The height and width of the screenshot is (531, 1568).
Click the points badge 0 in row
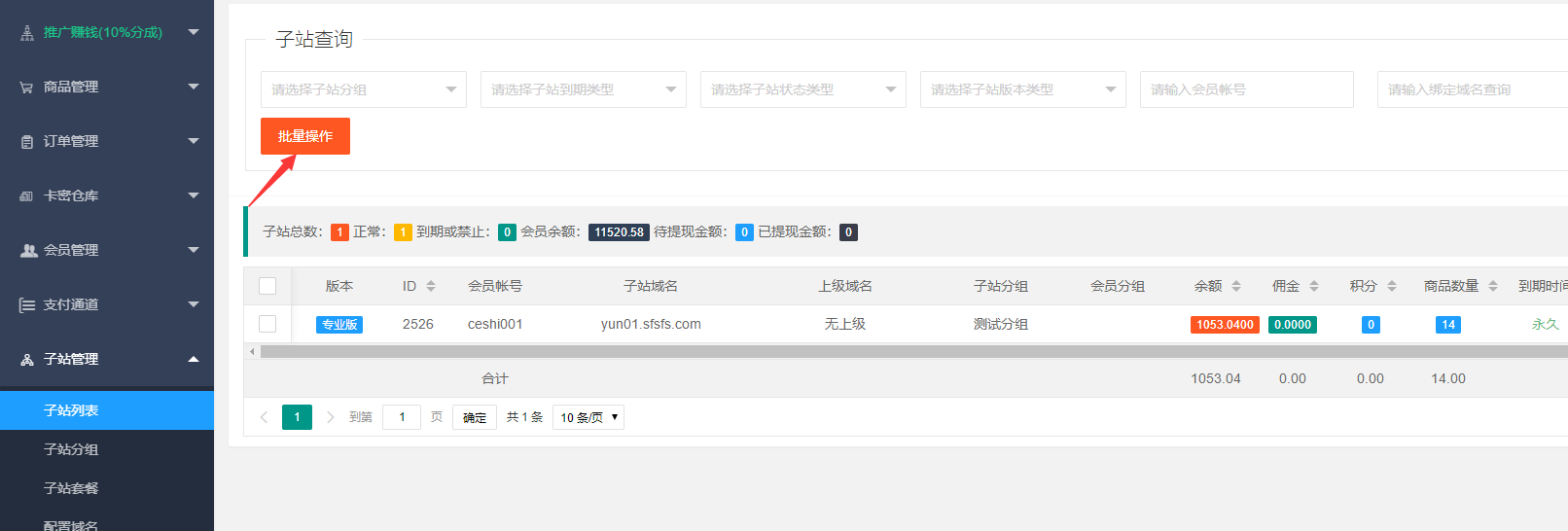(1371, 325)
